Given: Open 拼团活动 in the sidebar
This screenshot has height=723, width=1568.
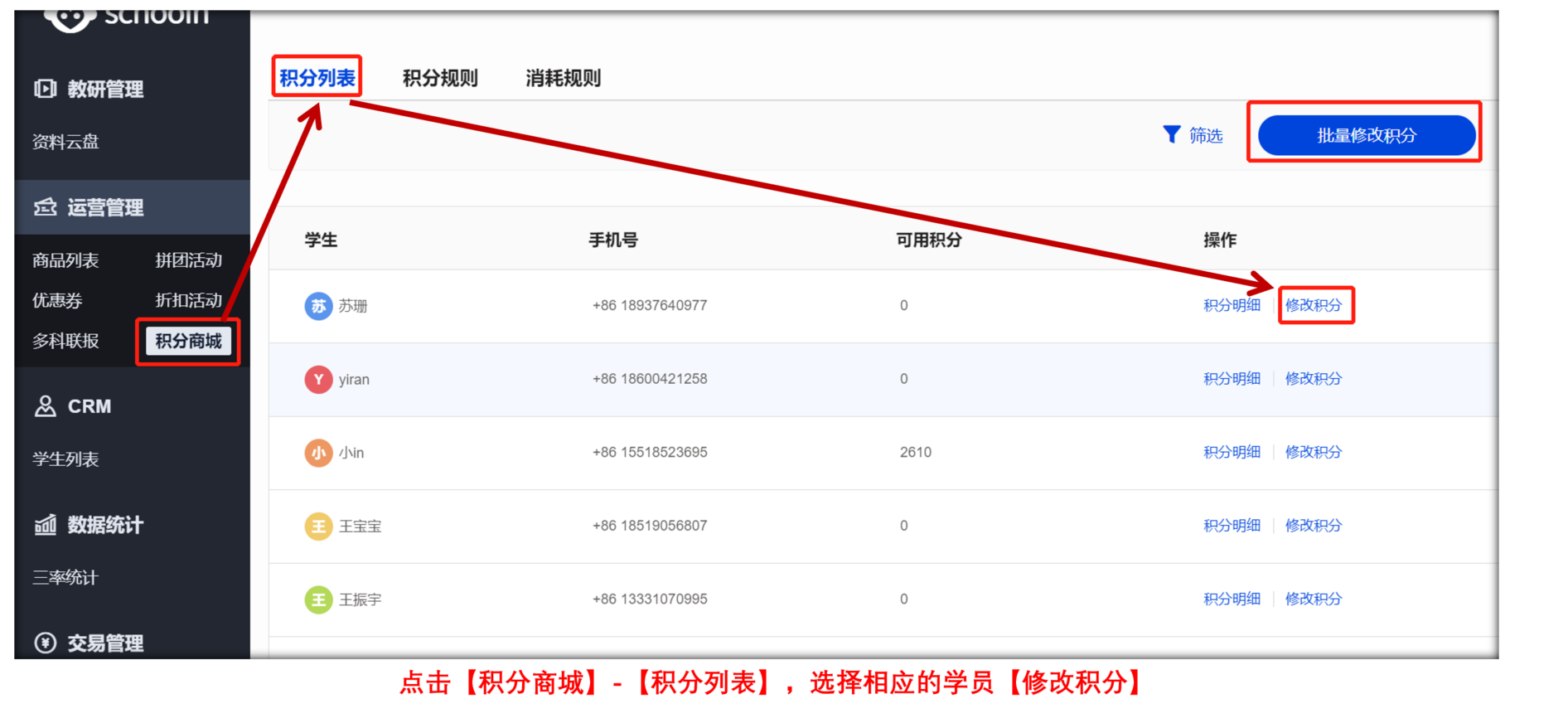Looking at the screenshot, I should click(x=189, y=260).
